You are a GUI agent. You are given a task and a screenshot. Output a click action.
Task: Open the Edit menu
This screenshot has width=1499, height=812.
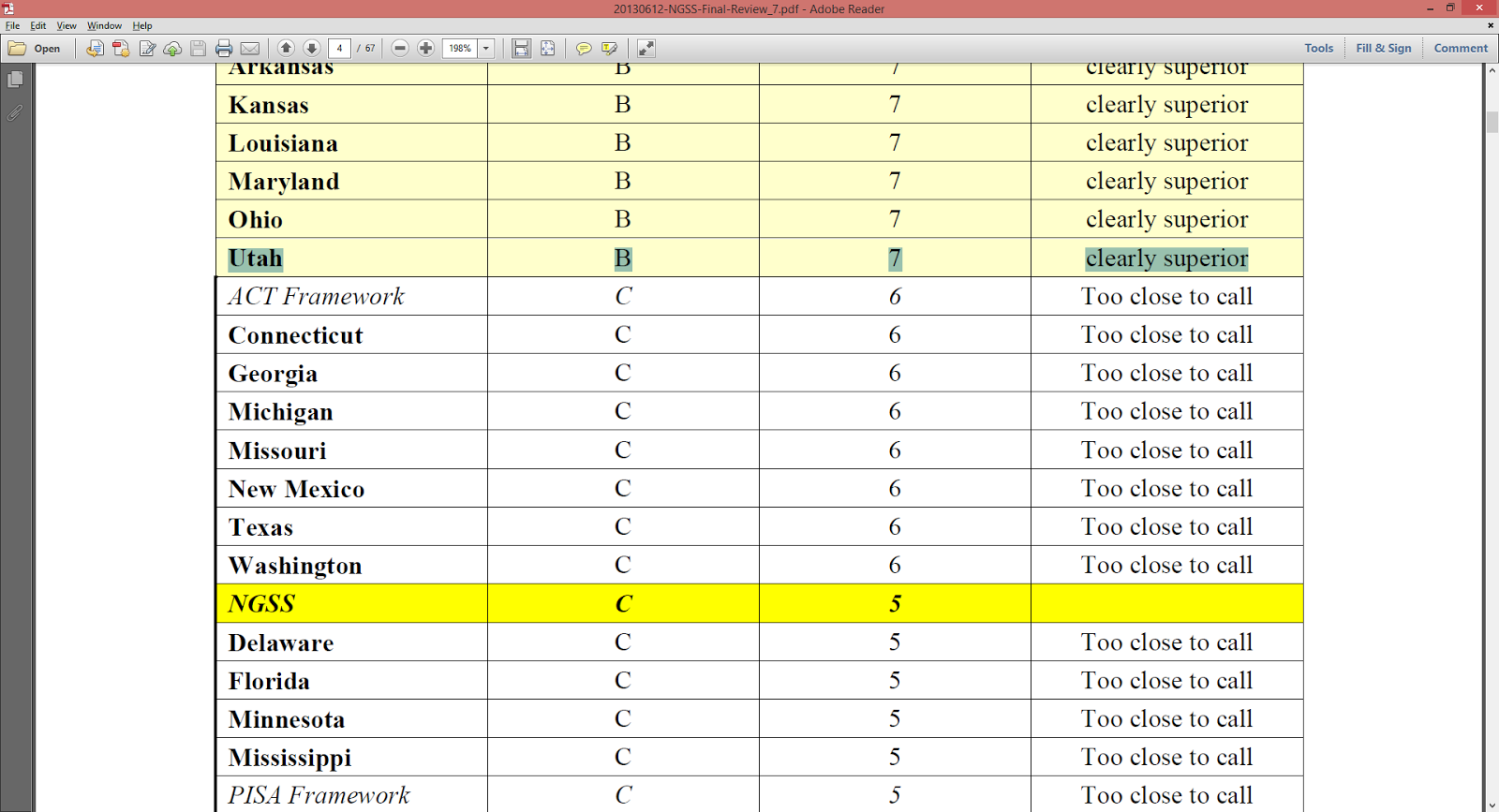[38, 26]
